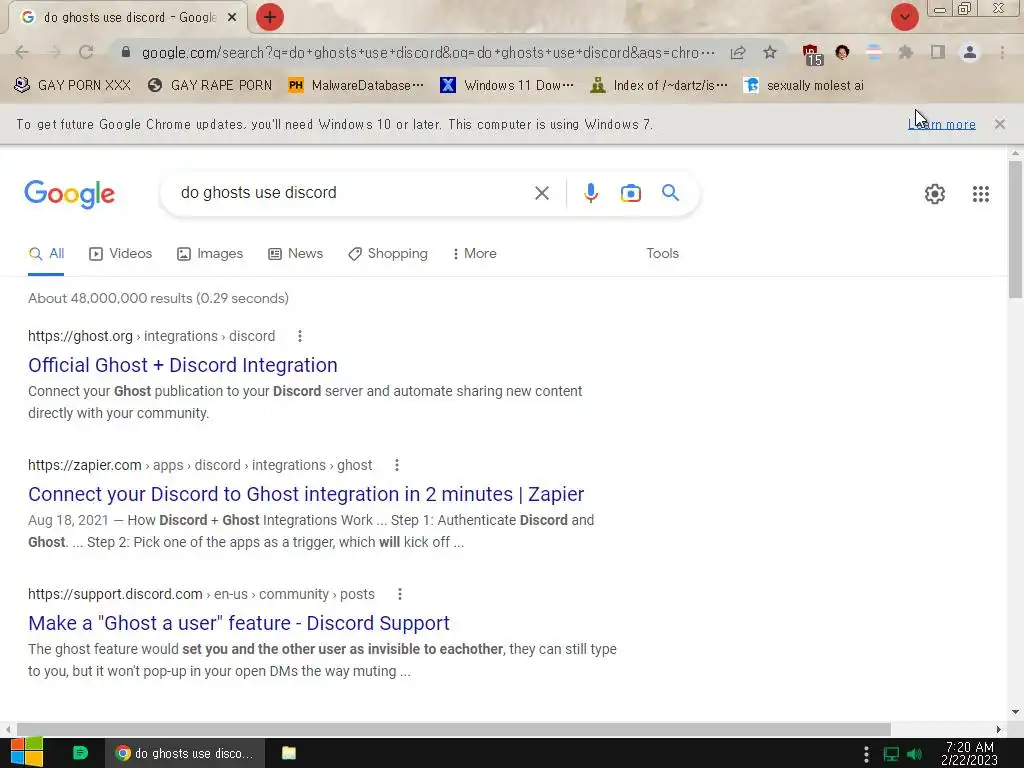Click the 'About 48,000,000 results' text

[158, 298]
